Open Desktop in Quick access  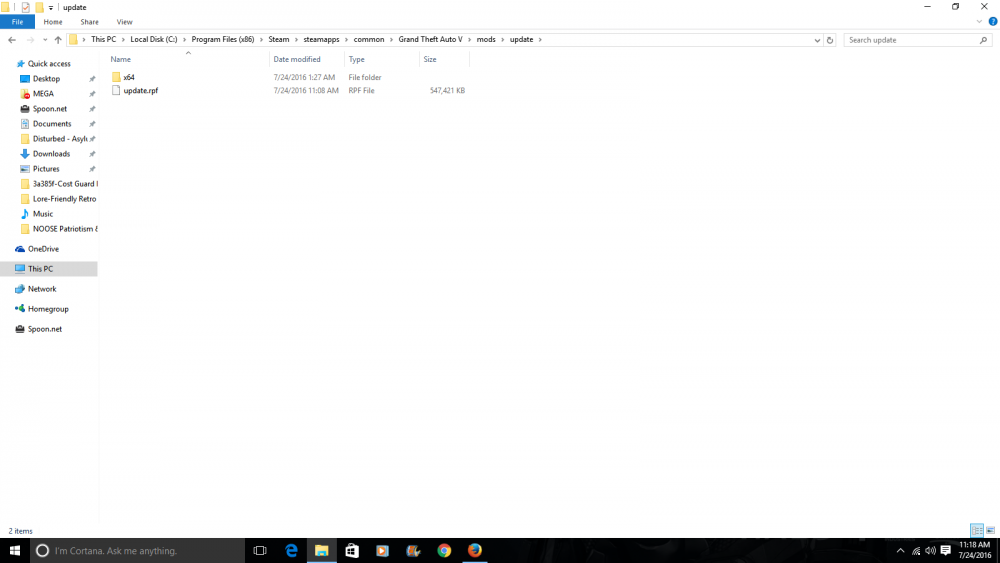tap(47, 79)
